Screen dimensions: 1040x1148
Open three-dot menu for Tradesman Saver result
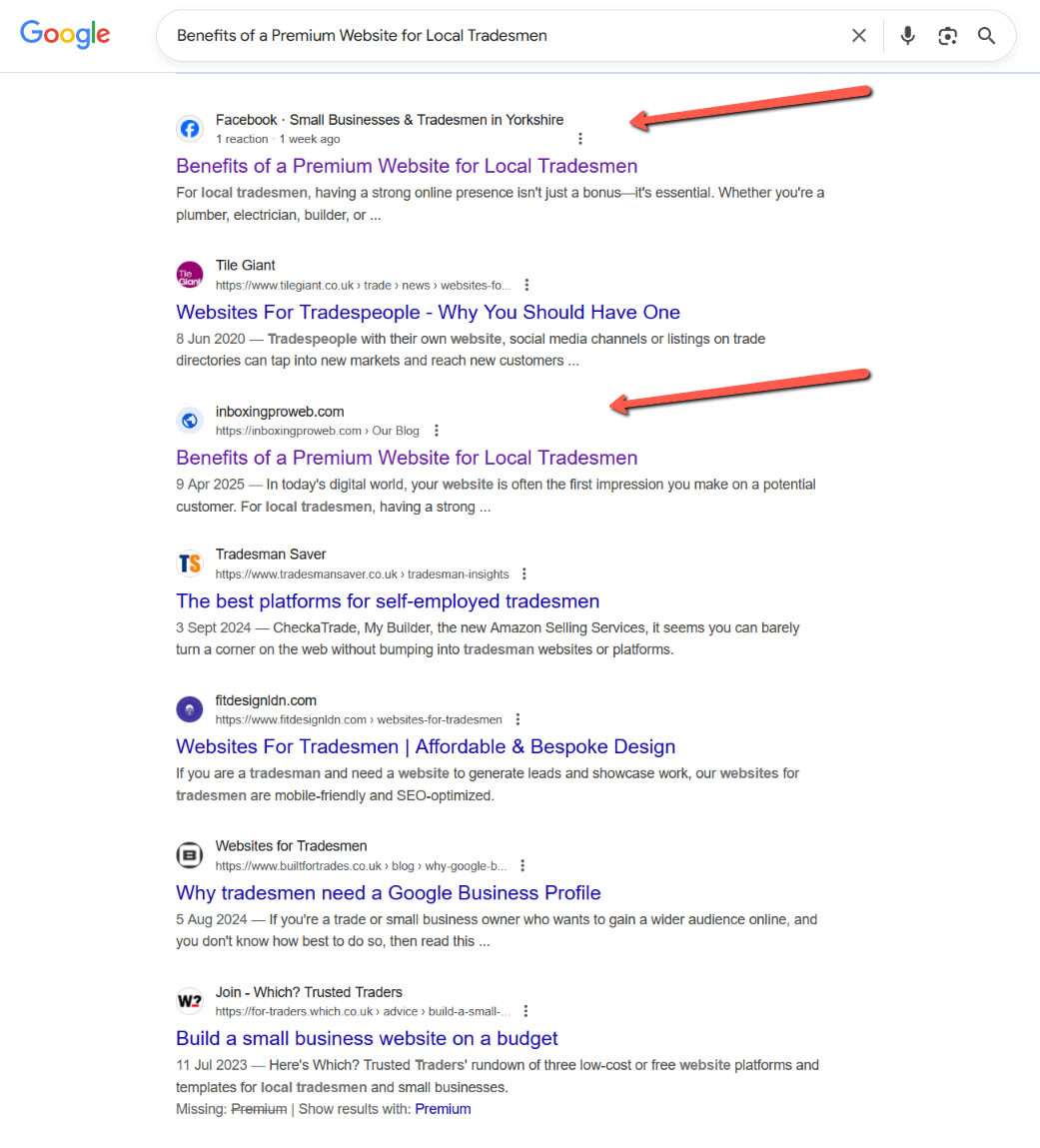524,574
